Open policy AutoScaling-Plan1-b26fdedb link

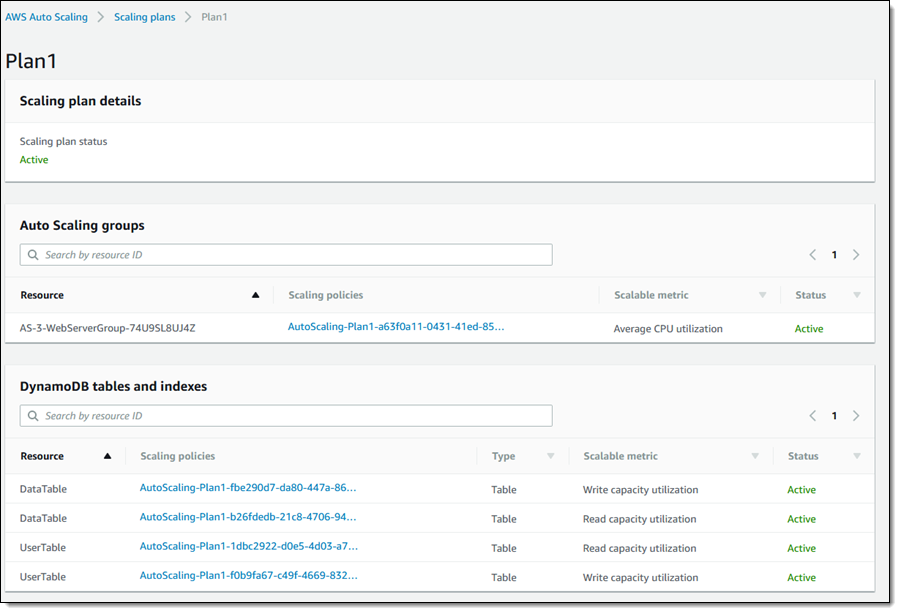pos(248,517)
